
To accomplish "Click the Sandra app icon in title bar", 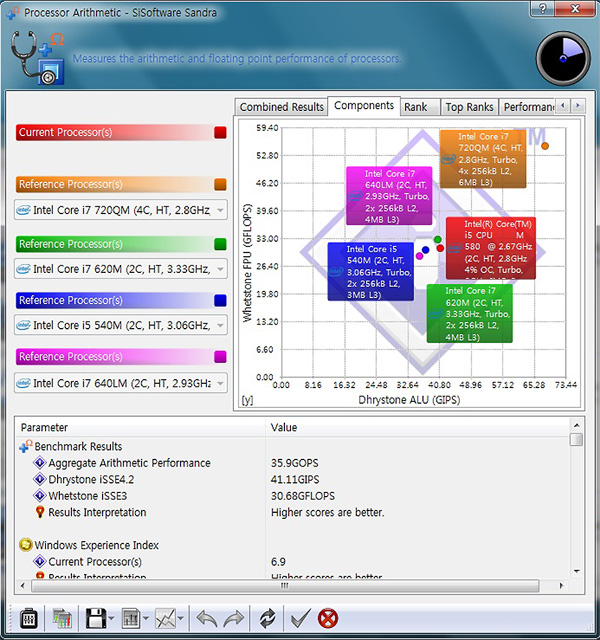I will pyautogui.click(x=12, y=13).
